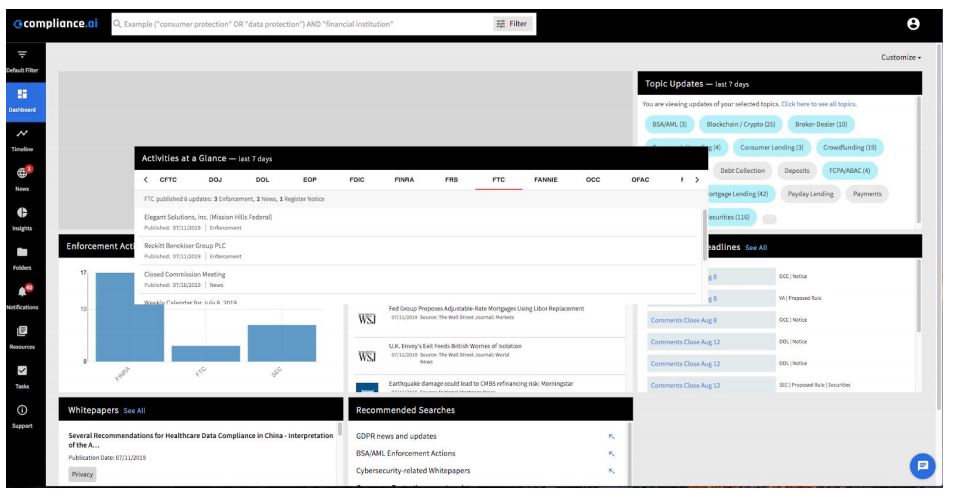
Task: Switch to the FANNIE tab
Action: point(546,180)
